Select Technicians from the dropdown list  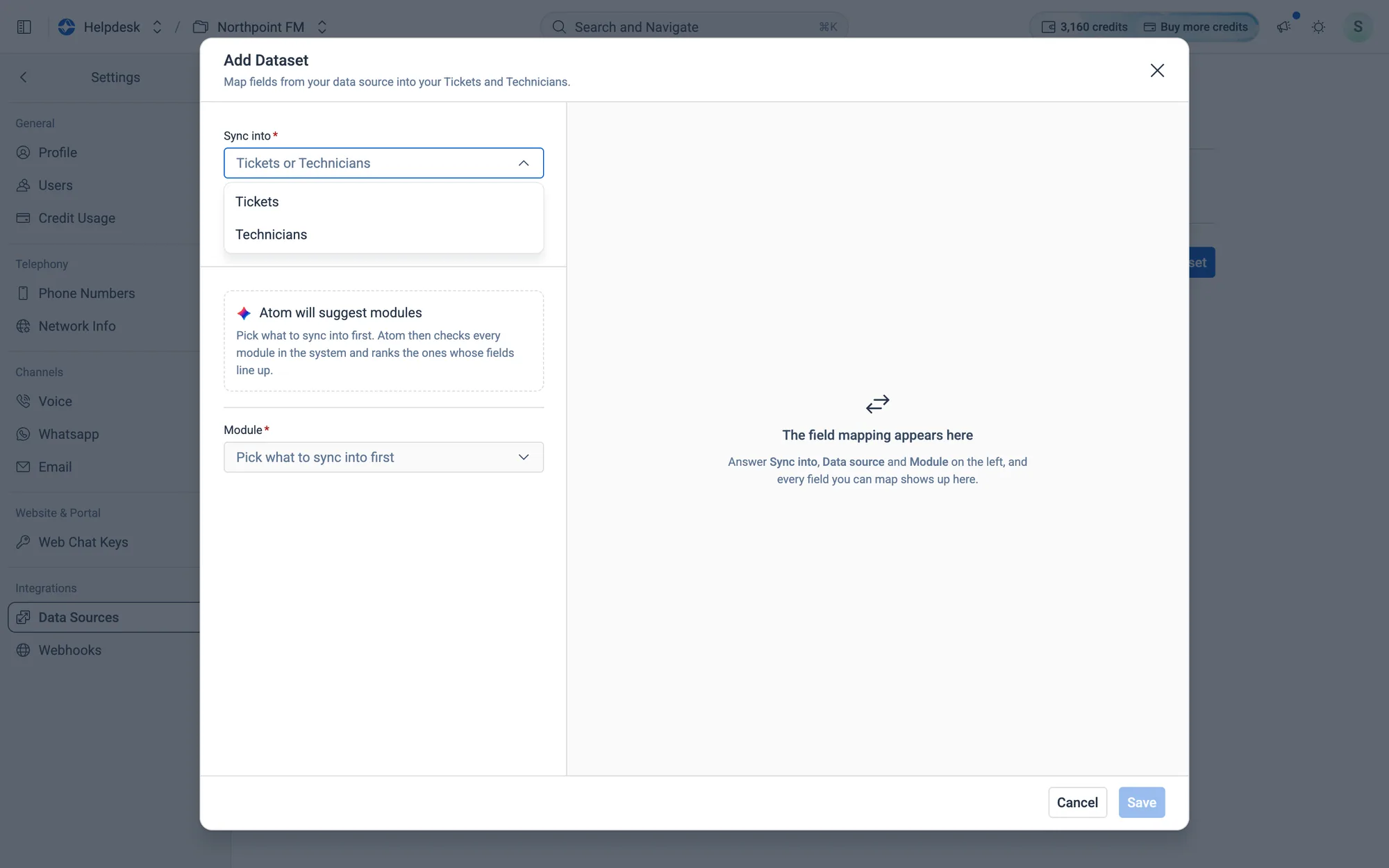(x=383, y=235)
